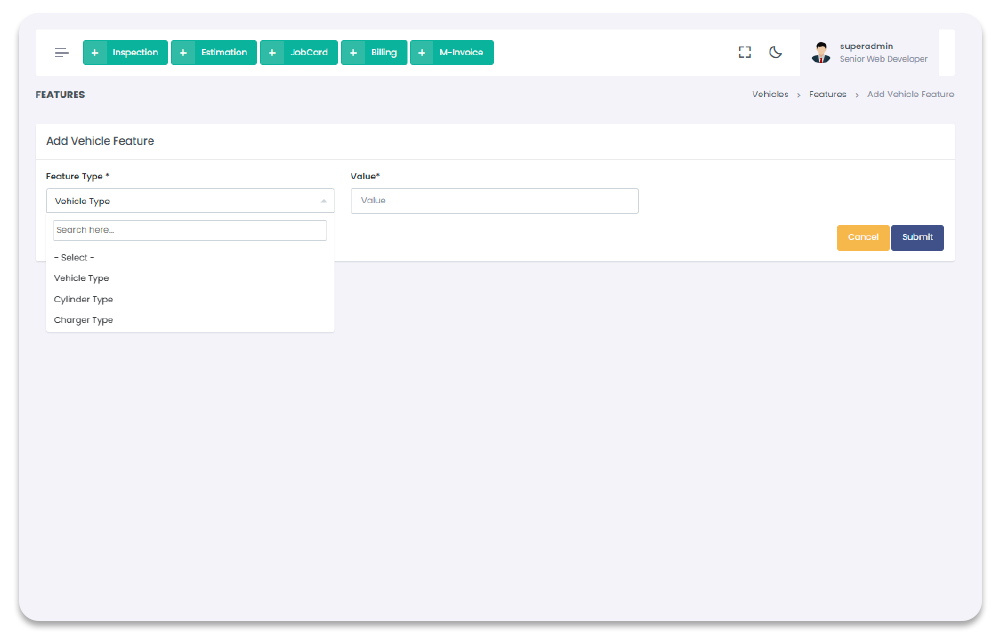Open the Vehicles breadcrumb link
The height and width of the screenshot is (633, 1000).
point(770,94)
